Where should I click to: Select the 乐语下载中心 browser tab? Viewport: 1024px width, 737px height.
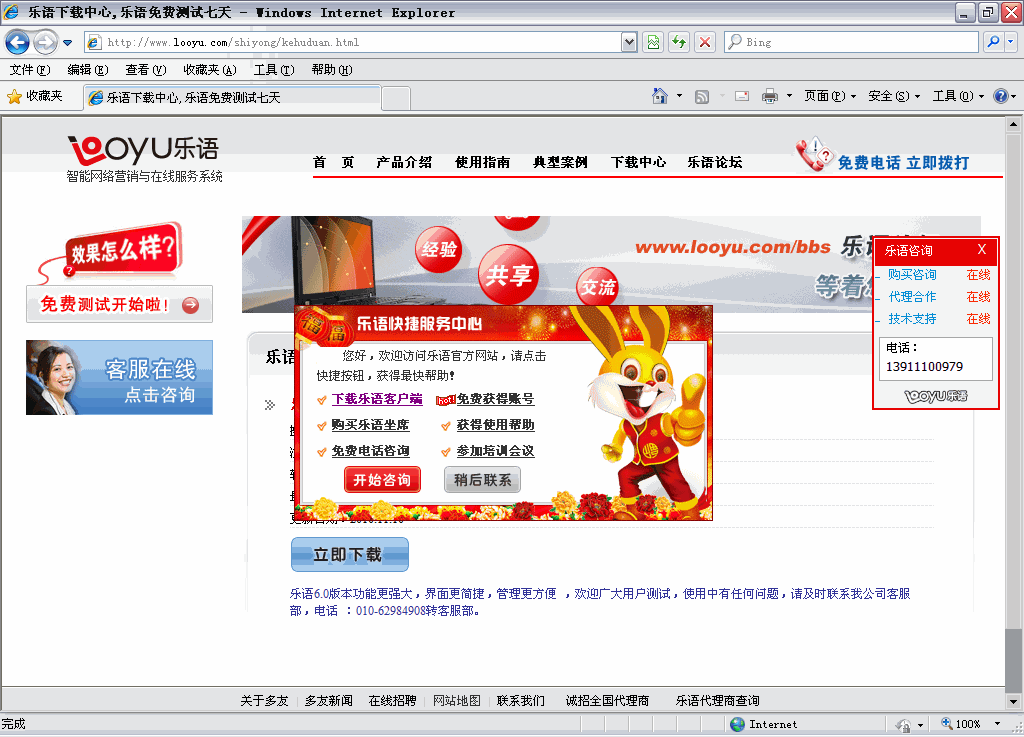232,98
